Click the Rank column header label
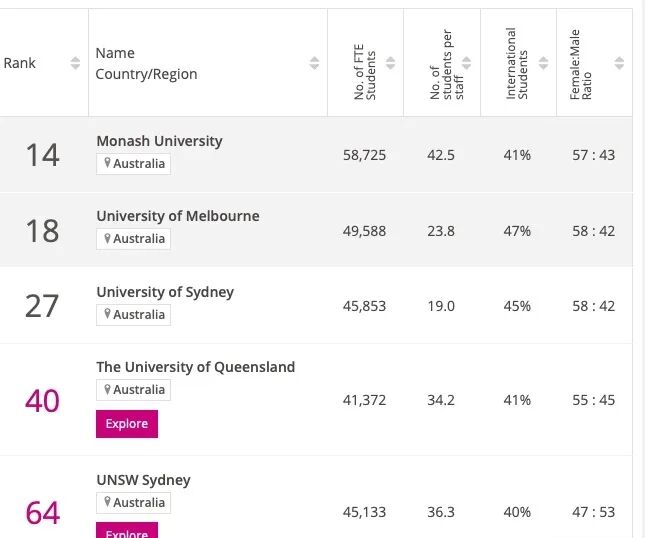 [x=19, y=63]
